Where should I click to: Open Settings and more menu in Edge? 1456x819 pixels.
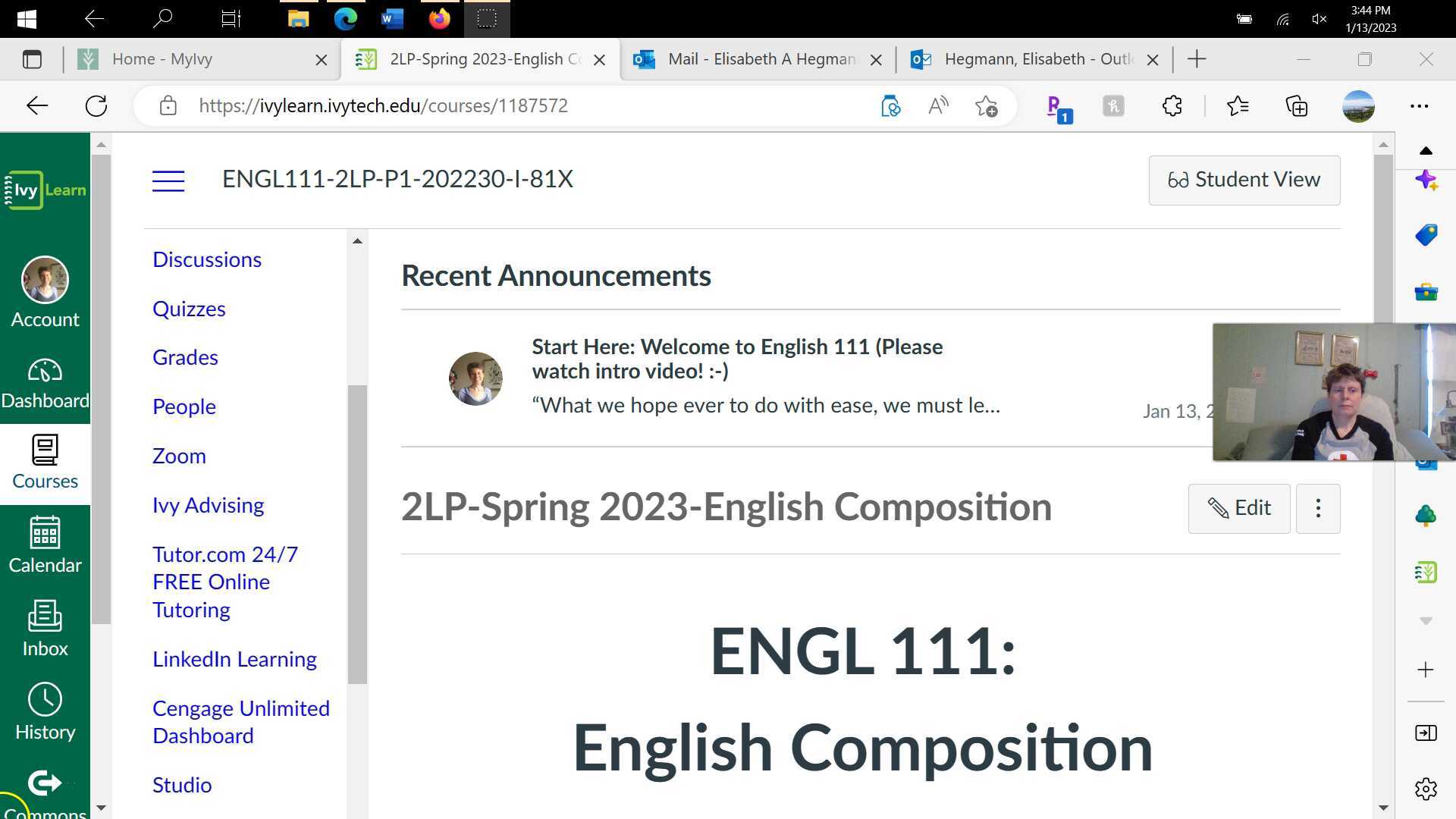(1421, 106)
